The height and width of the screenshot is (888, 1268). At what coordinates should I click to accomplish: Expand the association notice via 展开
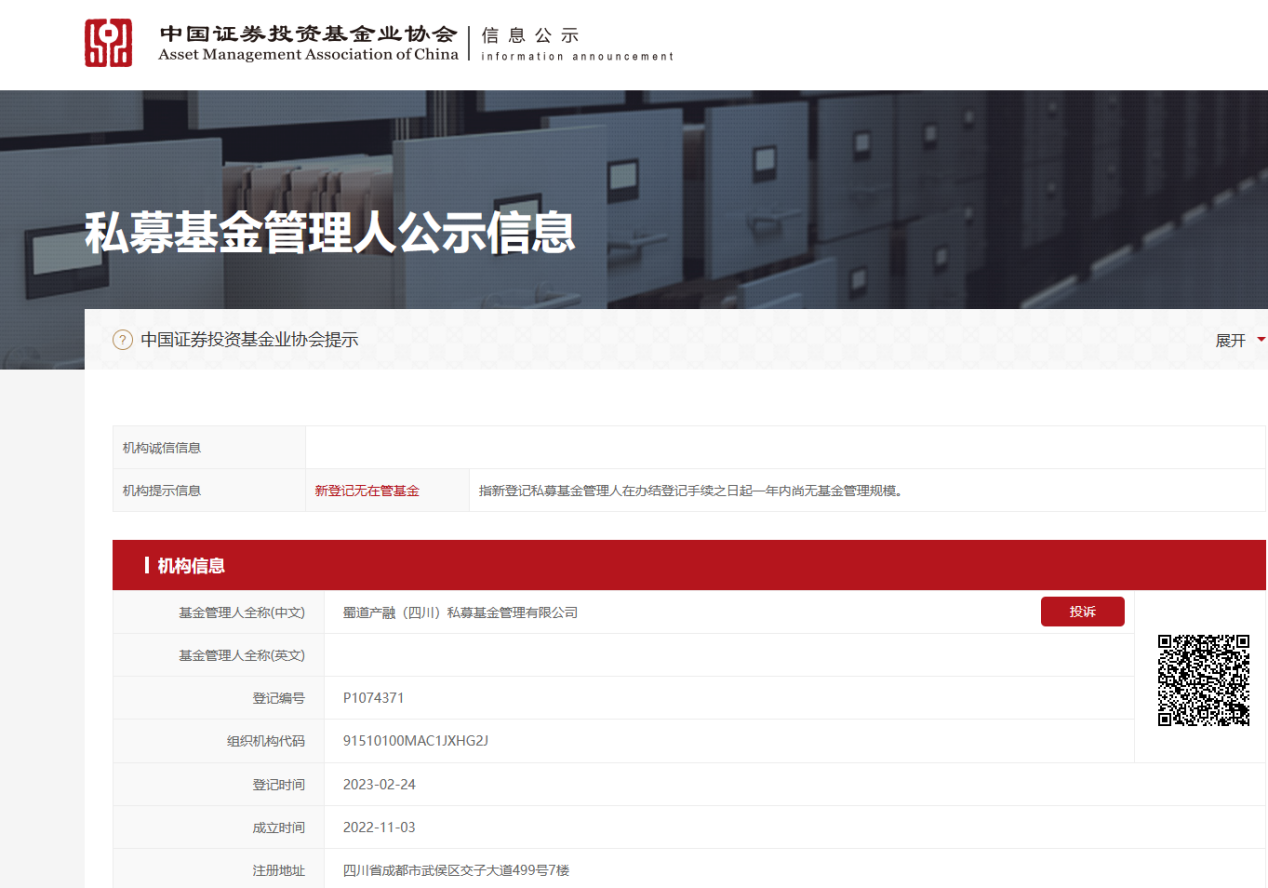tap(1230, 340)
